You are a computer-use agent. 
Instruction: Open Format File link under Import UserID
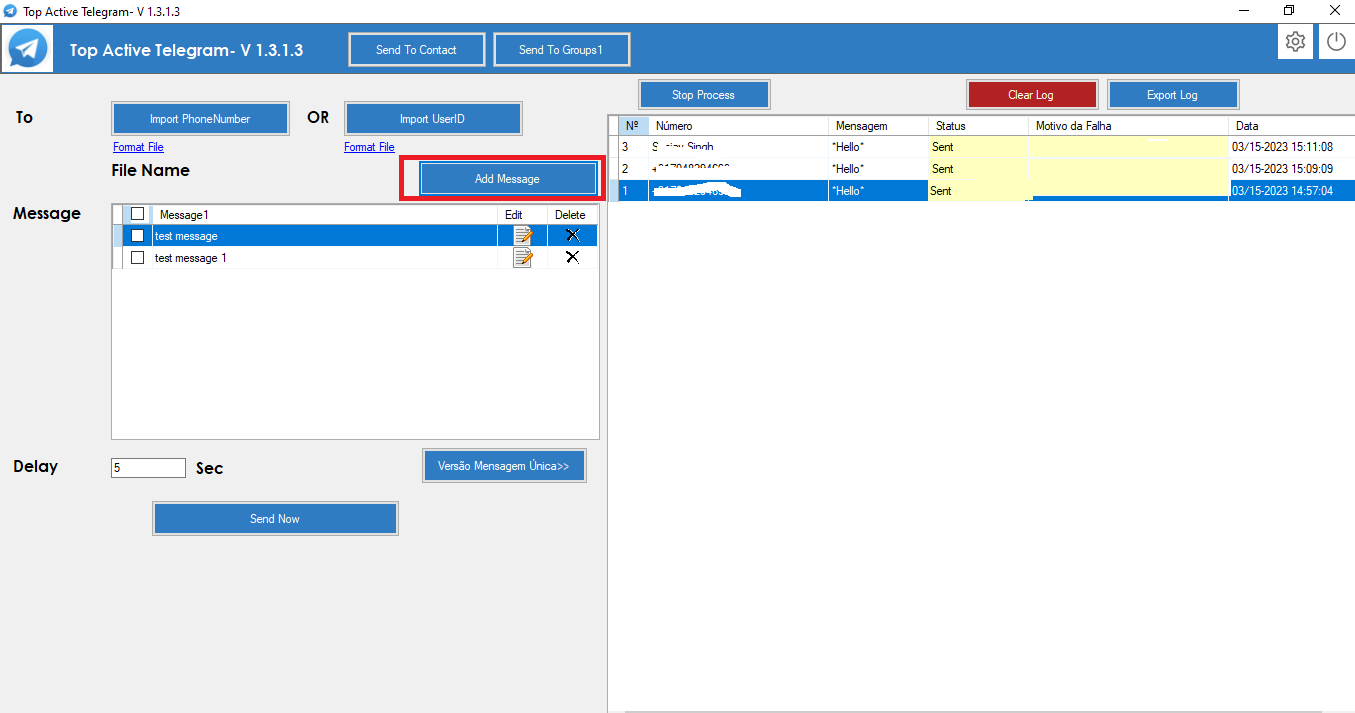[369, 147]
